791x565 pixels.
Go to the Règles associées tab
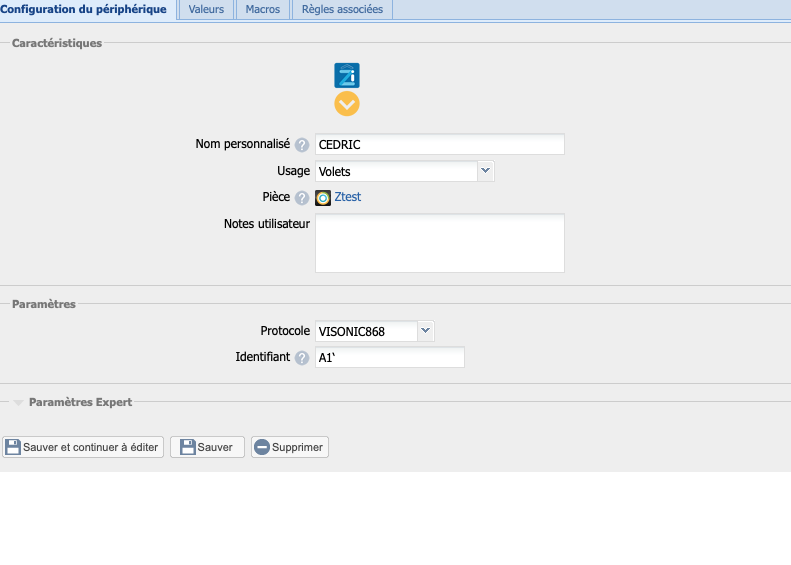(x=342, y=9)
